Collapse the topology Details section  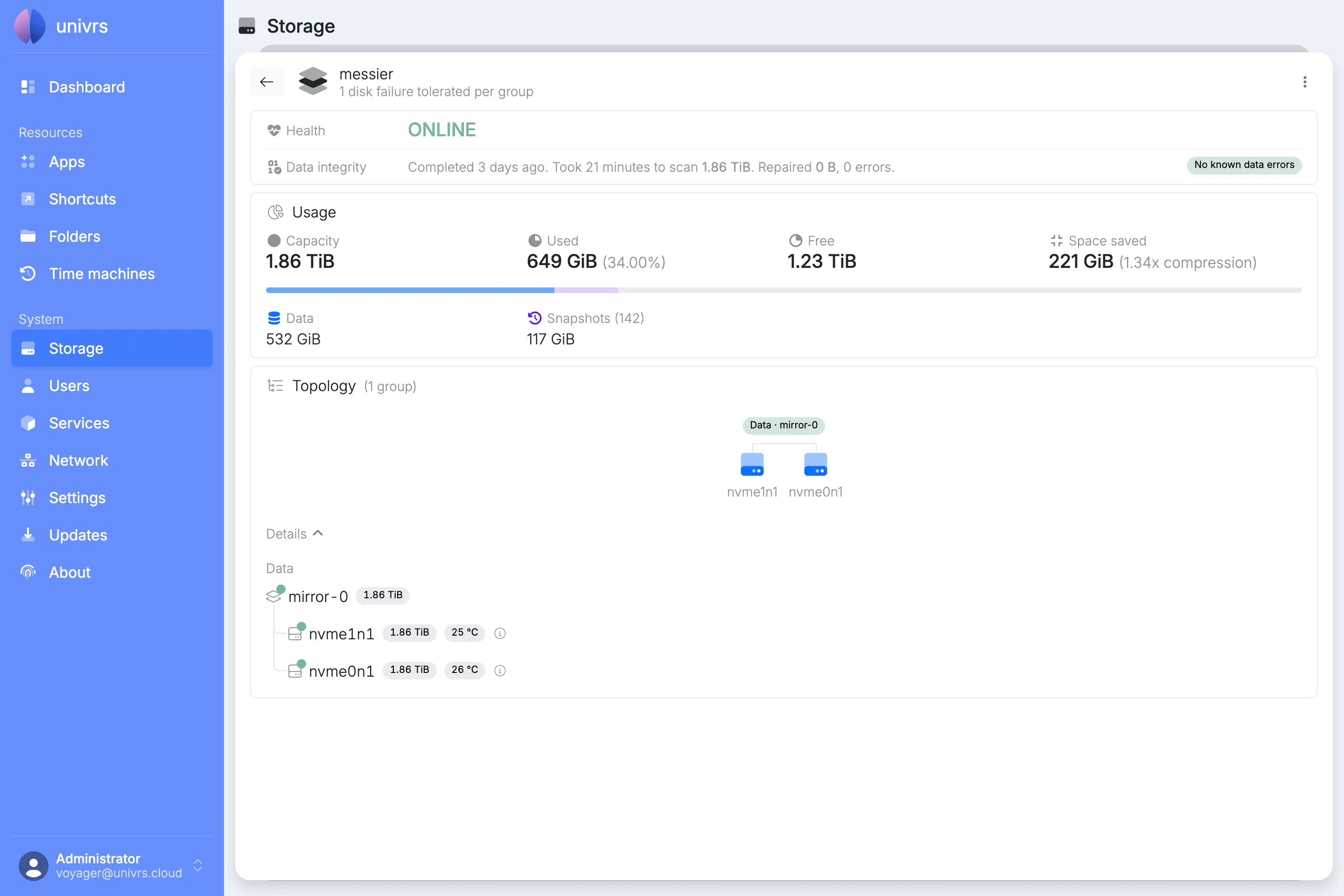pyautogui.click(x=295, y=534)
